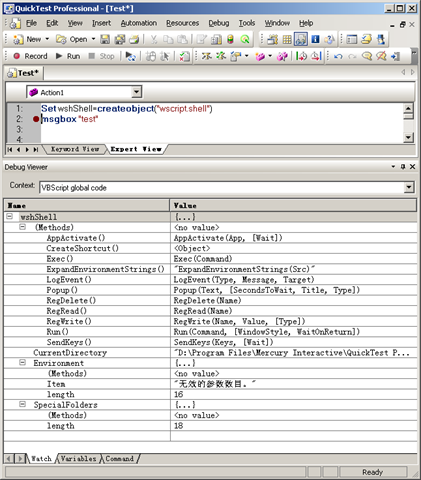421x480 pixels.
Task: Open the New button dropdown arrow
Action: [47, 39]
